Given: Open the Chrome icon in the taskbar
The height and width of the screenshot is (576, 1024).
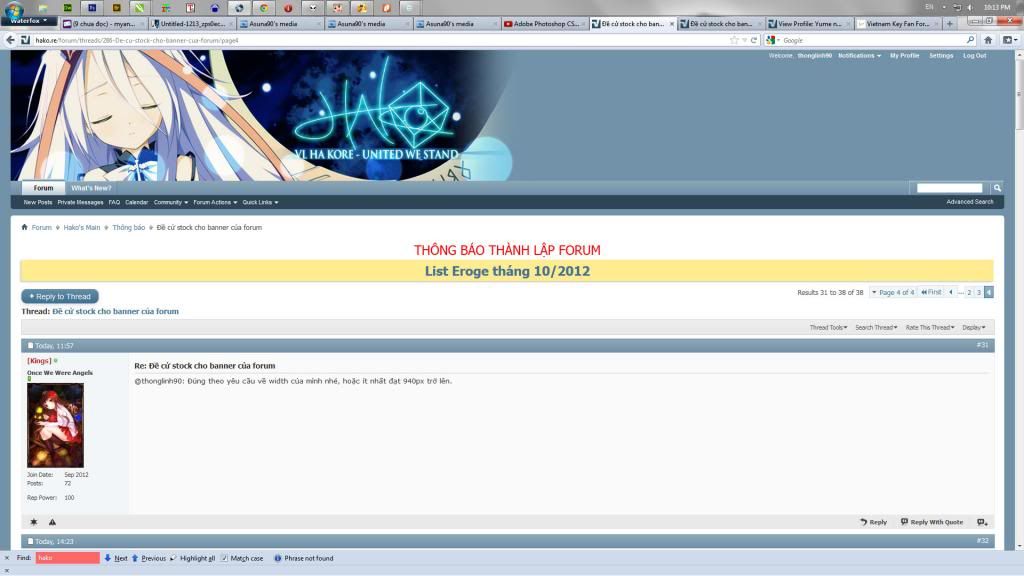Looking at the screenshot, I should (x=264, y=8).
